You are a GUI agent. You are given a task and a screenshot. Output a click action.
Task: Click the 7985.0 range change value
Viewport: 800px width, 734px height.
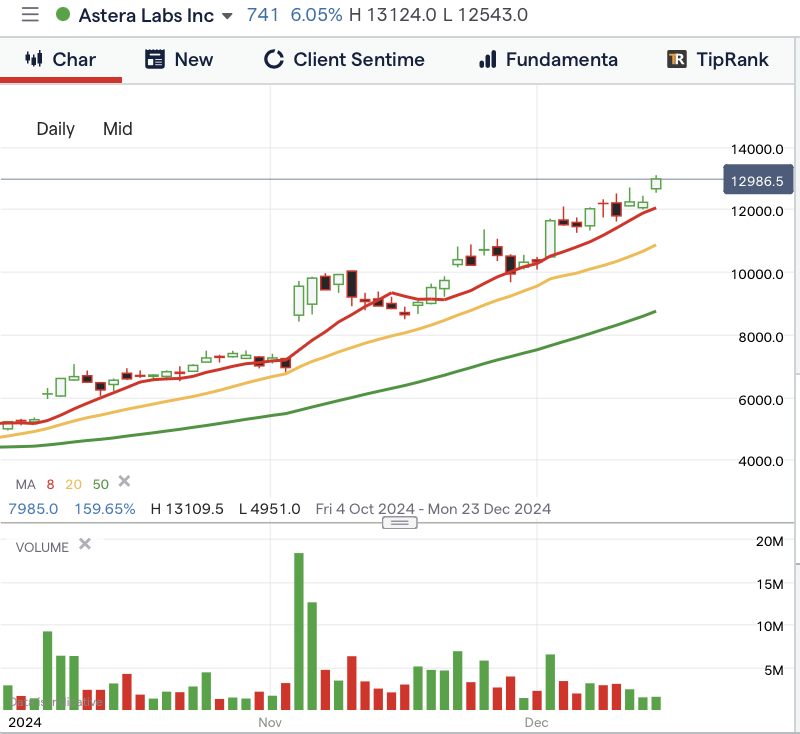pos(33,509)
